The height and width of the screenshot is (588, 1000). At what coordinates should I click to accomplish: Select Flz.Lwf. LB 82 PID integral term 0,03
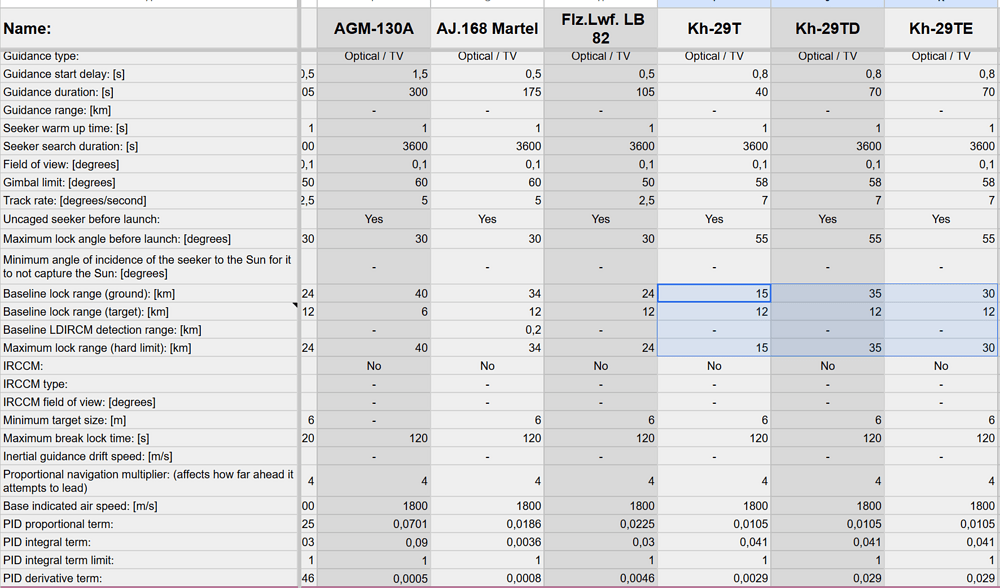(x=601, y=542)
